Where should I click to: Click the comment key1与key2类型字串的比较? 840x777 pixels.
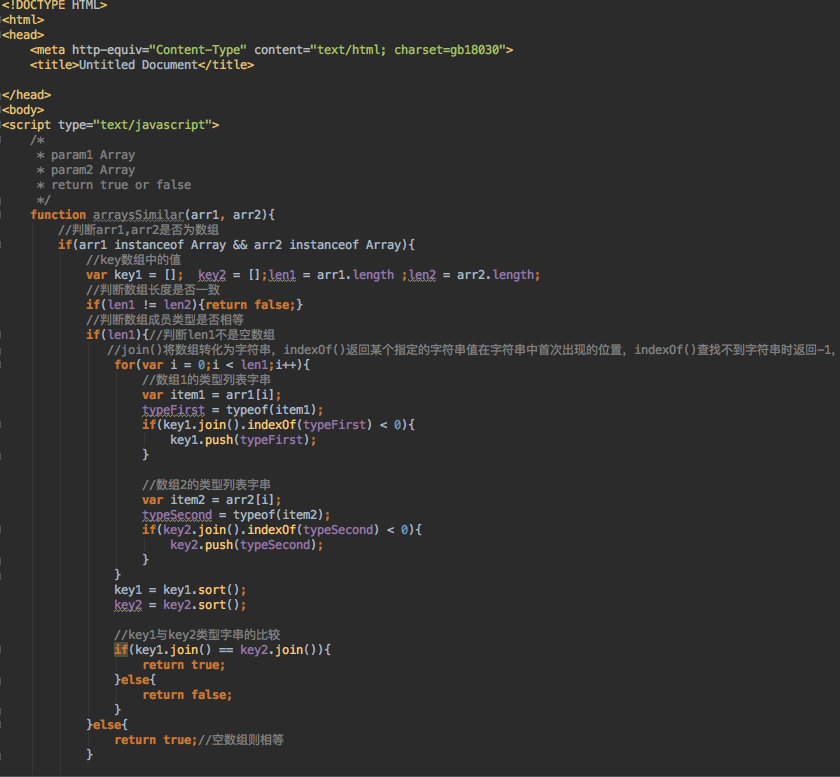click(197, 635)
